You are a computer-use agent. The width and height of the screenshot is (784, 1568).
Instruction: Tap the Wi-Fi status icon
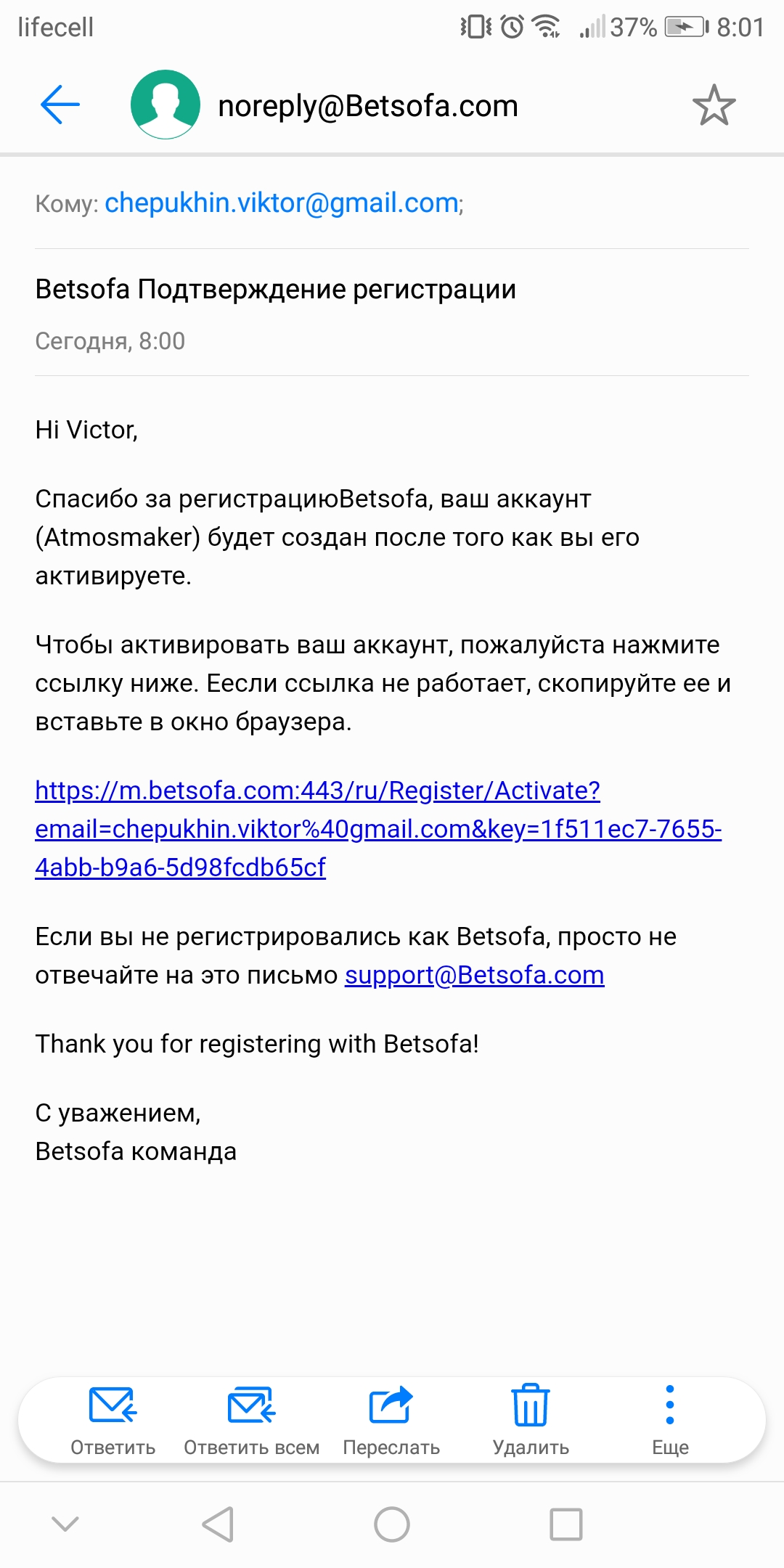pos(546,28)
